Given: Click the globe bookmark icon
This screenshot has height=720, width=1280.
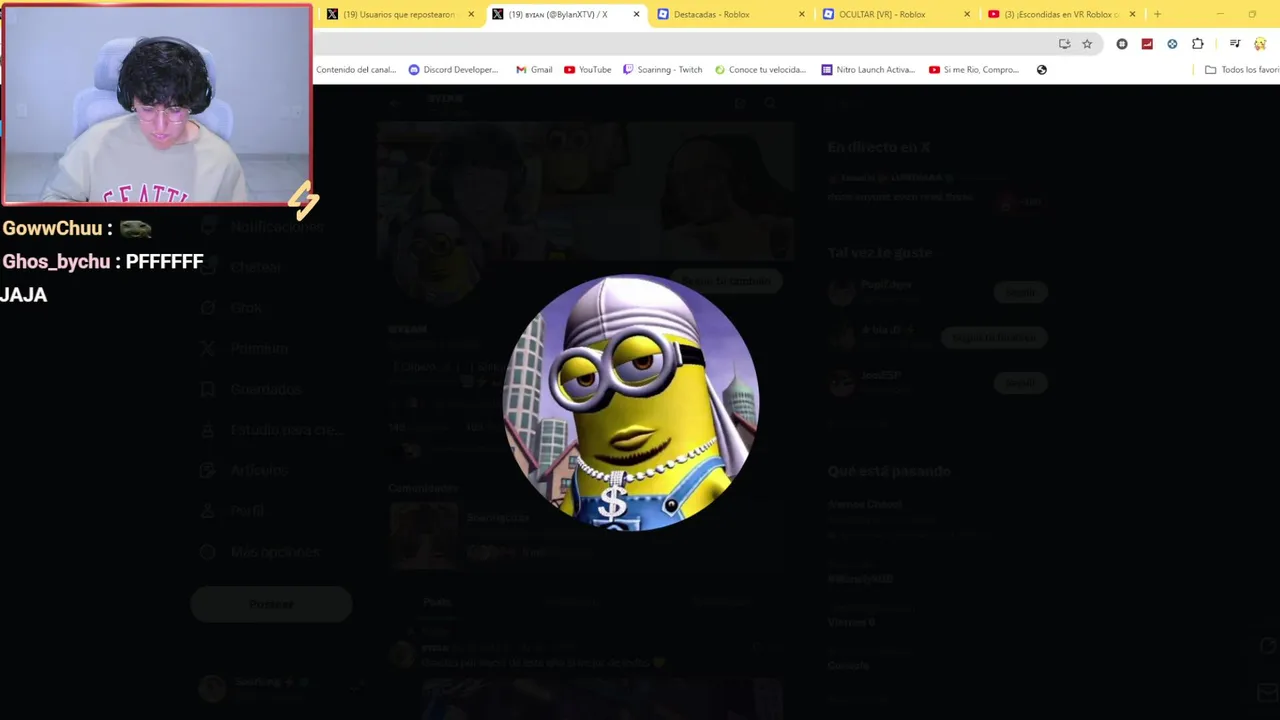Looking at the screenshot, I should coord(1042,70).
